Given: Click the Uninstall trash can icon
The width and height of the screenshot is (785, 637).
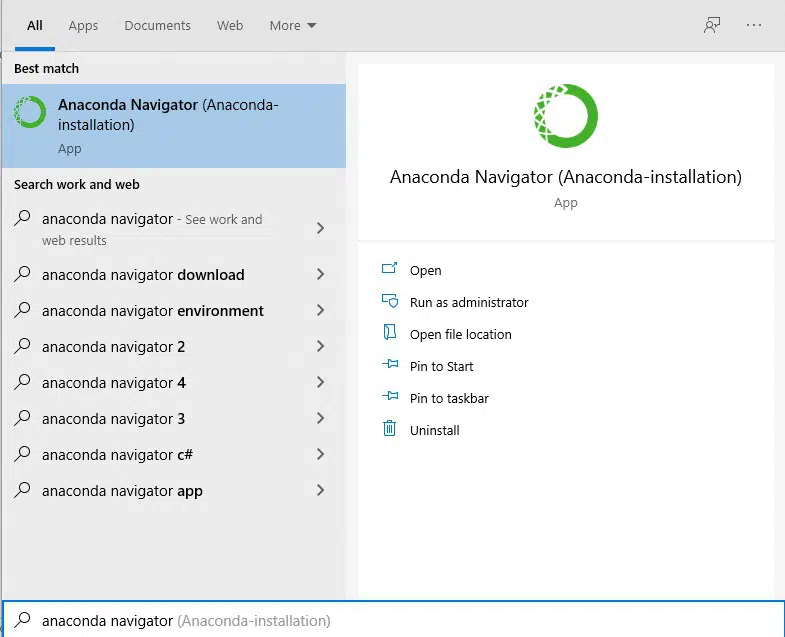Looking at the screenshot, I should tap(389, 429).
